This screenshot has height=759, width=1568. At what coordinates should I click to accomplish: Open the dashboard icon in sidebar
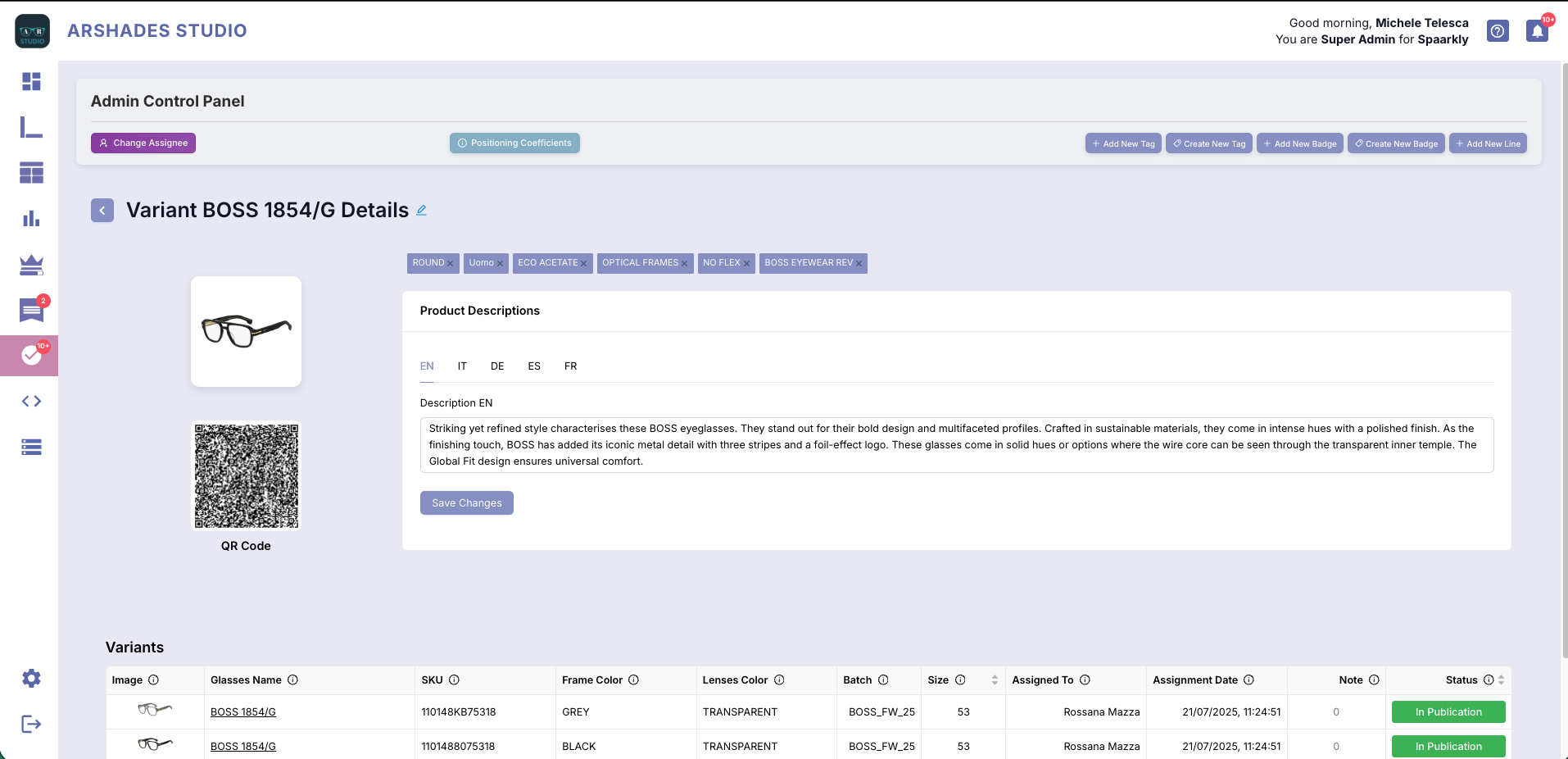click(x=31, y=82)
